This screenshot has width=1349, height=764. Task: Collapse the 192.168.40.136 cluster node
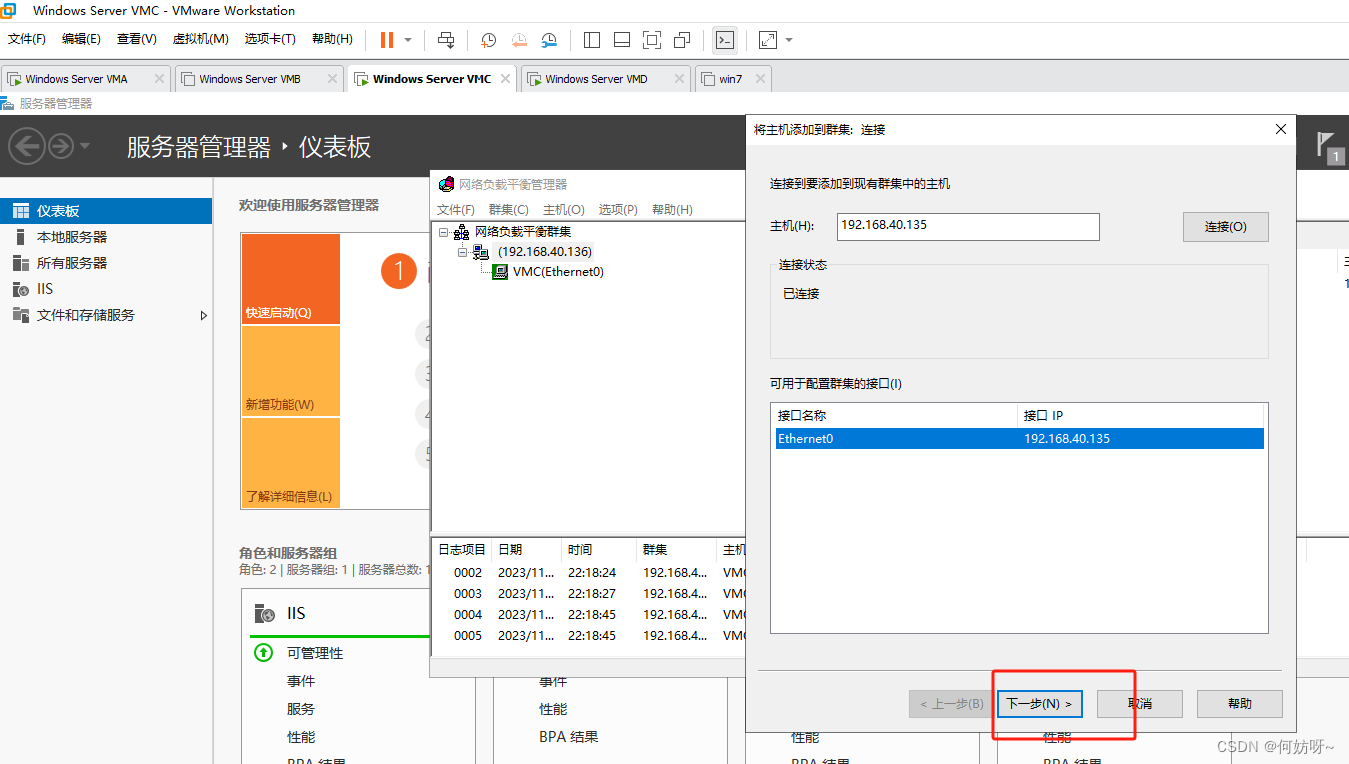tap(463, 252)
